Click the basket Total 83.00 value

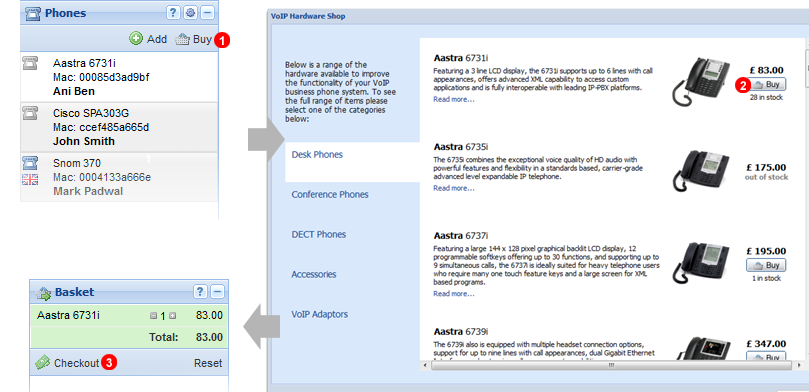209,337
